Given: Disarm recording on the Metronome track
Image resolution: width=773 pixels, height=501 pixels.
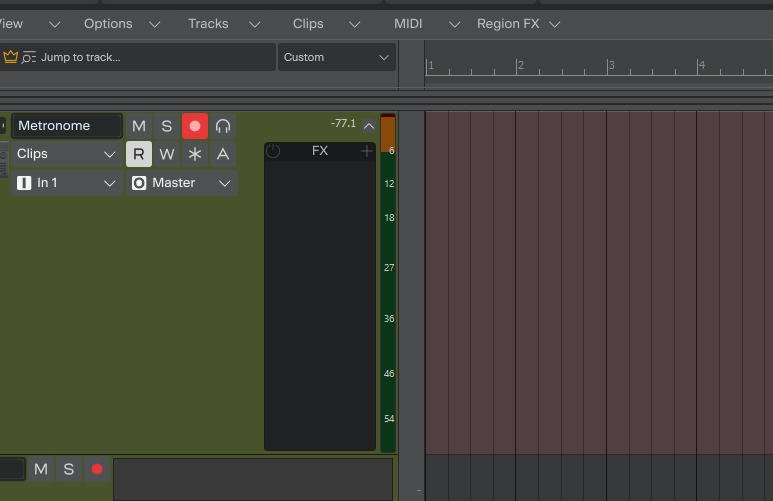Looking at the screenshot, I should [x=195, y=126].
